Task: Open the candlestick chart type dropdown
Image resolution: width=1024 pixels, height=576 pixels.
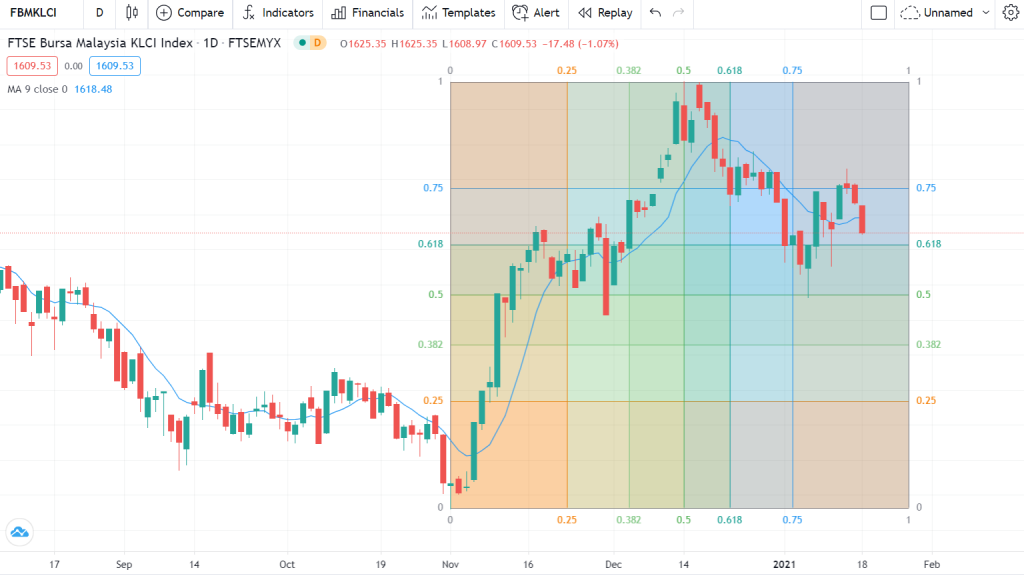Action: [x=131, y=13]
